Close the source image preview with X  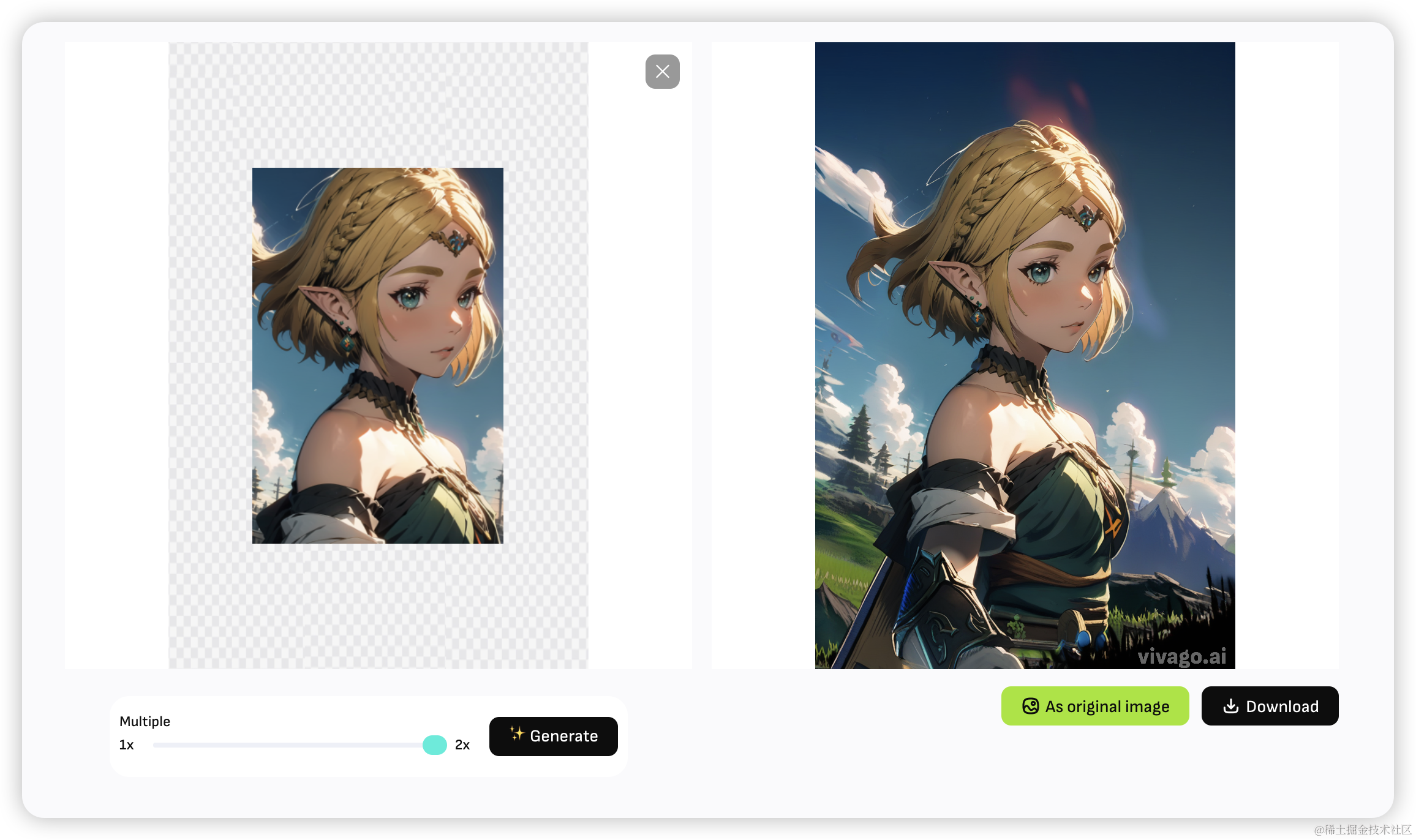coord(662,72)
